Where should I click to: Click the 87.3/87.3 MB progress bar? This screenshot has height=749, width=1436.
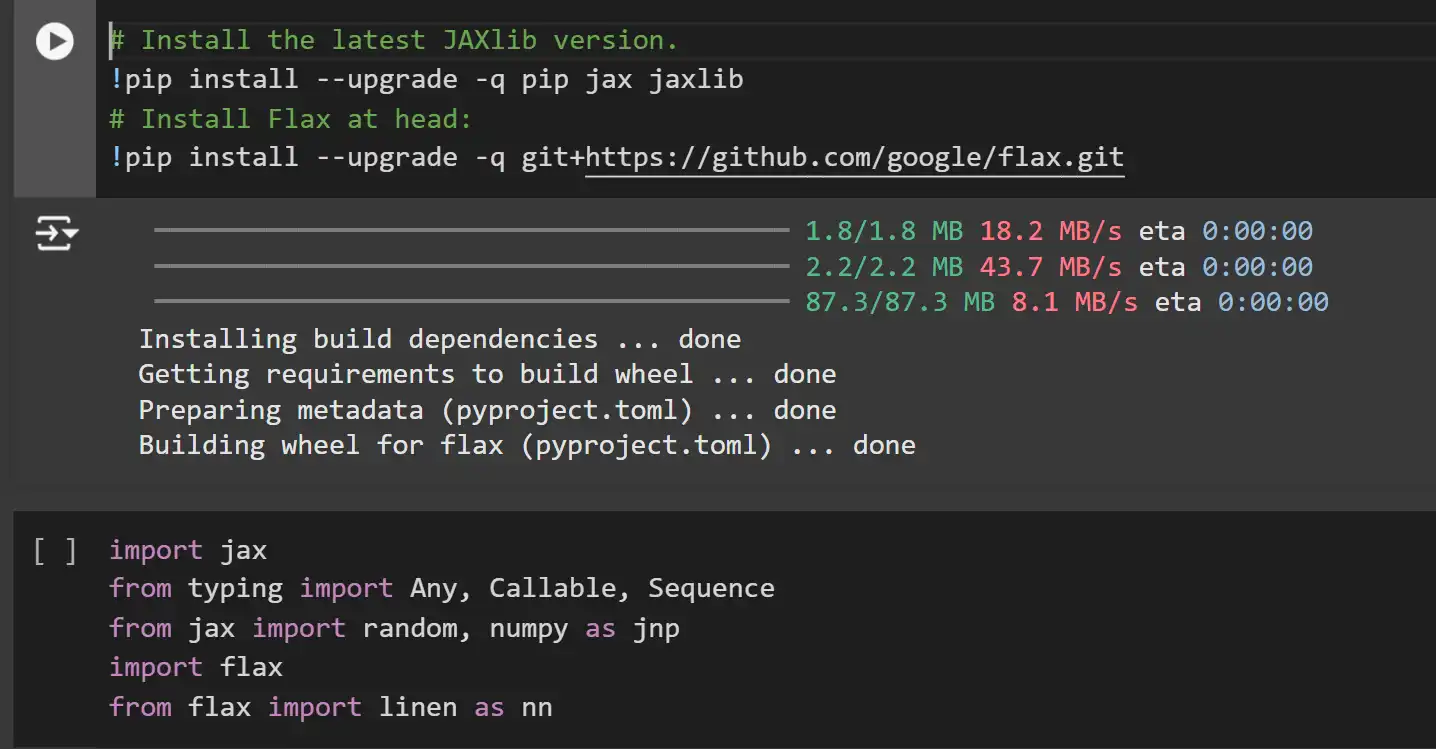(x=471, y=301)
